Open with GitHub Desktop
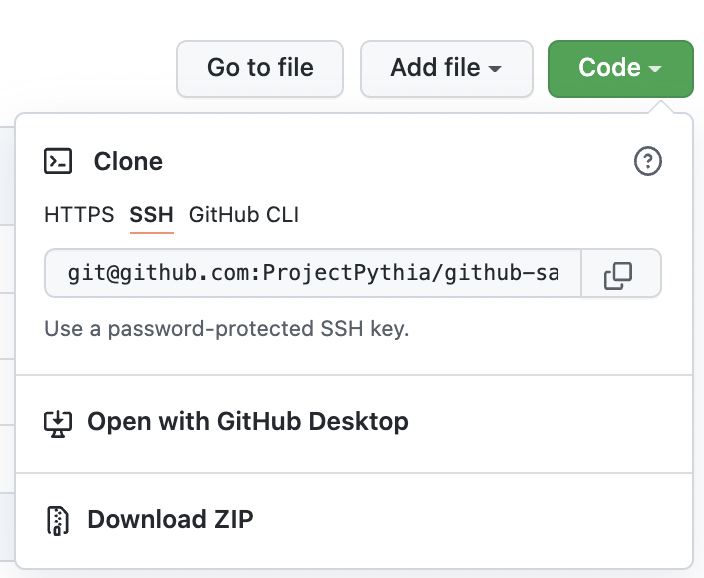Viewport: 704px width, 578px height. [248, 422]
